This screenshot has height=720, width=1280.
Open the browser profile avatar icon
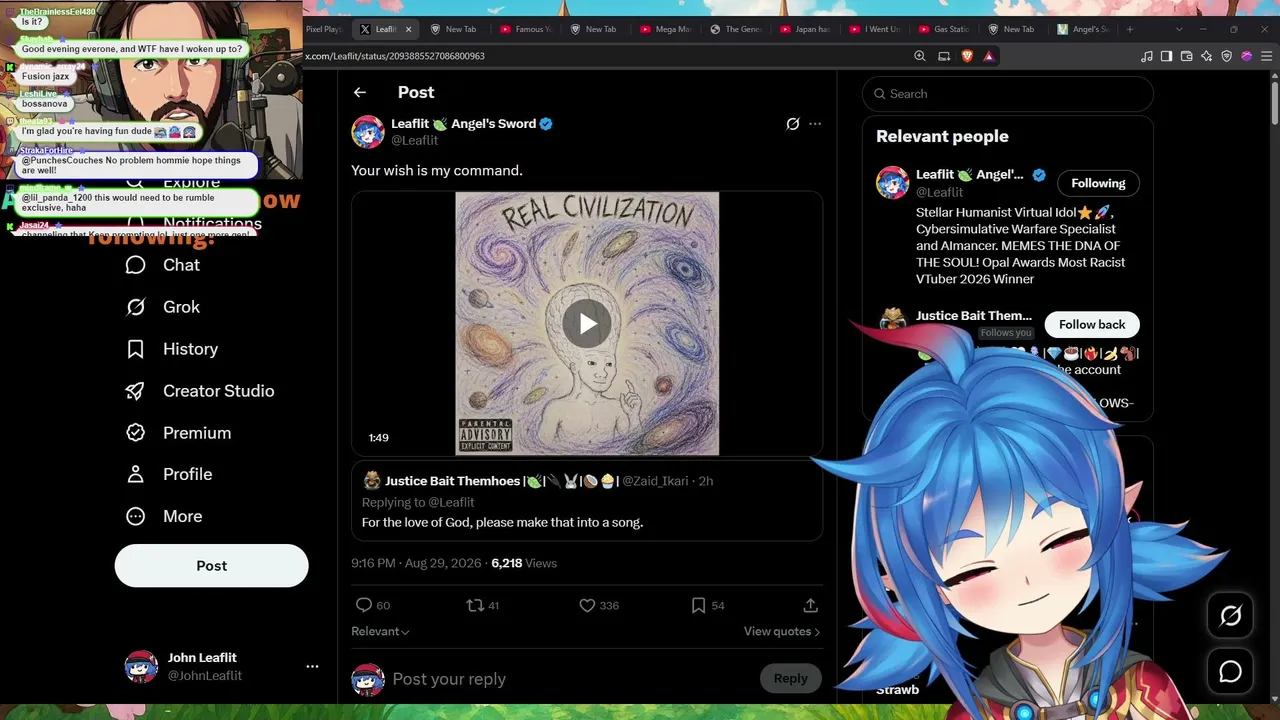point(1247,56)
